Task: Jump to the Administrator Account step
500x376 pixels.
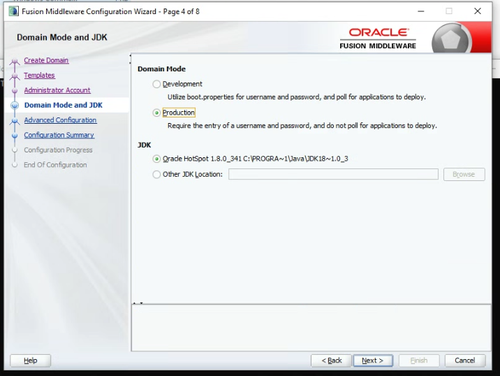Action: [57, 90]
